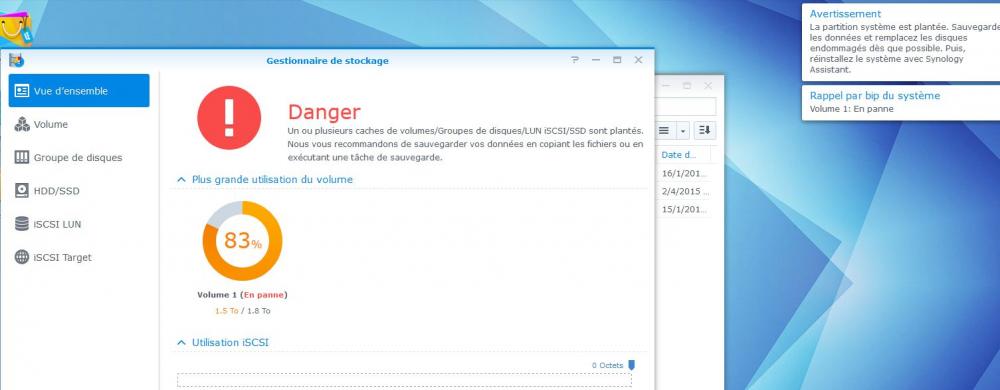The image size is (1000, 390).
Task: Click the 2/4/2015 date row
Action: [684, 191]
